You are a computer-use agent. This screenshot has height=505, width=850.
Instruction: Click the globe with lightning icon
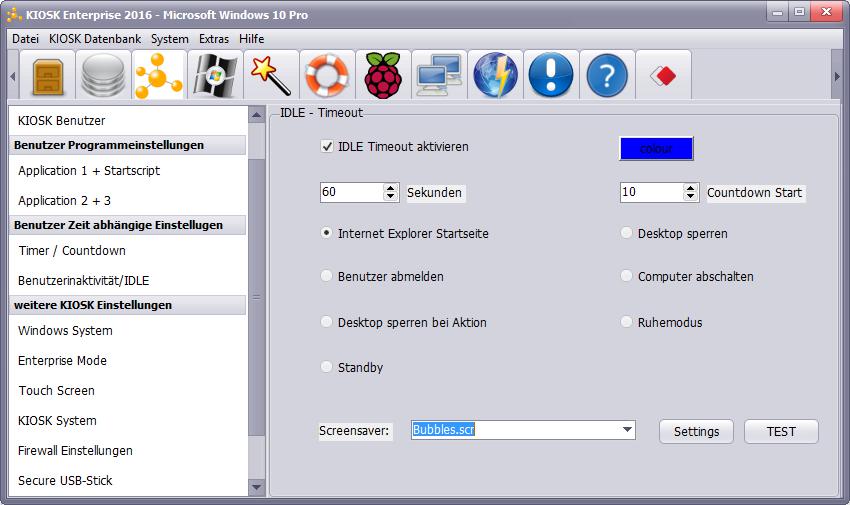[495, 76]
